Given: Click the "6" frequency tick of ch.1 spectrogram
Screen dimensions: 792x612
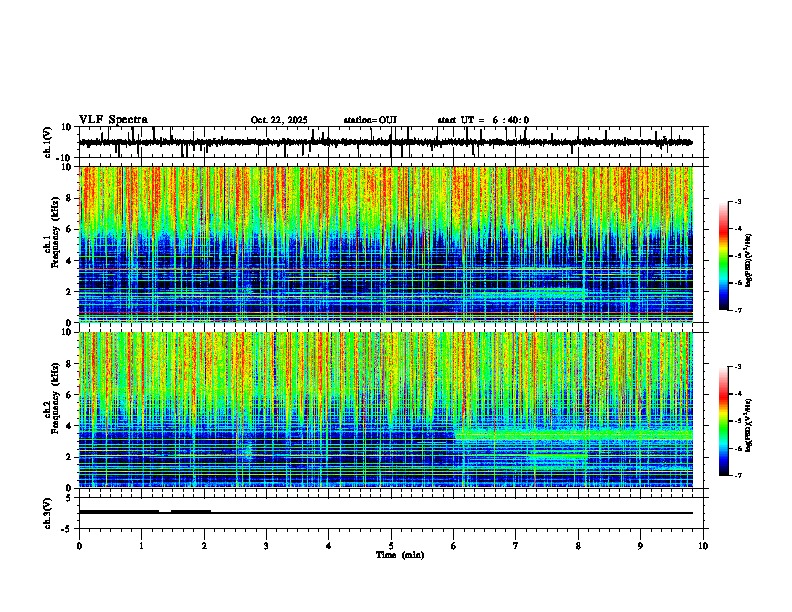Looking at the screenshot, I should (x=71, y=229).
